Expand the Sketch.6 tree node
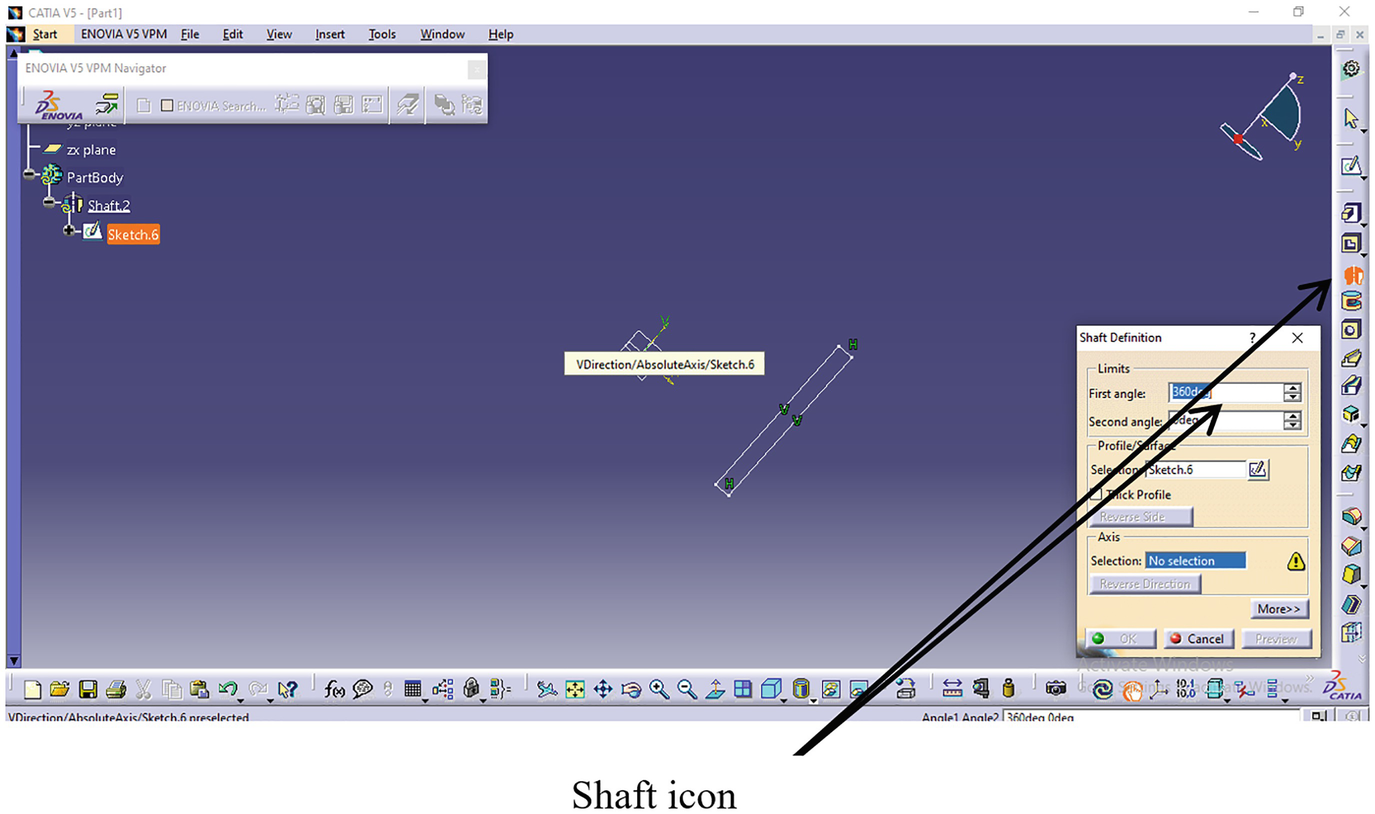 tap(69, 231)
